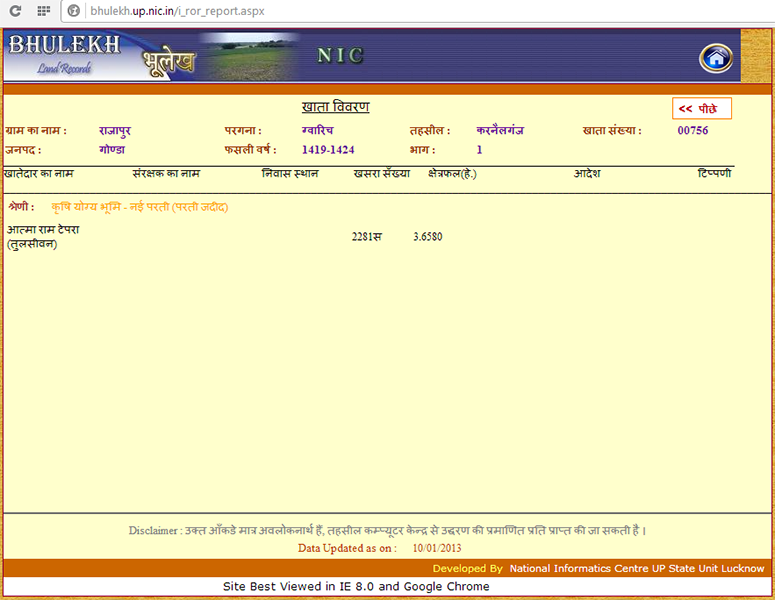The image size is (775, 600).
Task: Click the site information icon beside the URL
Action: [x=75, y=11]
